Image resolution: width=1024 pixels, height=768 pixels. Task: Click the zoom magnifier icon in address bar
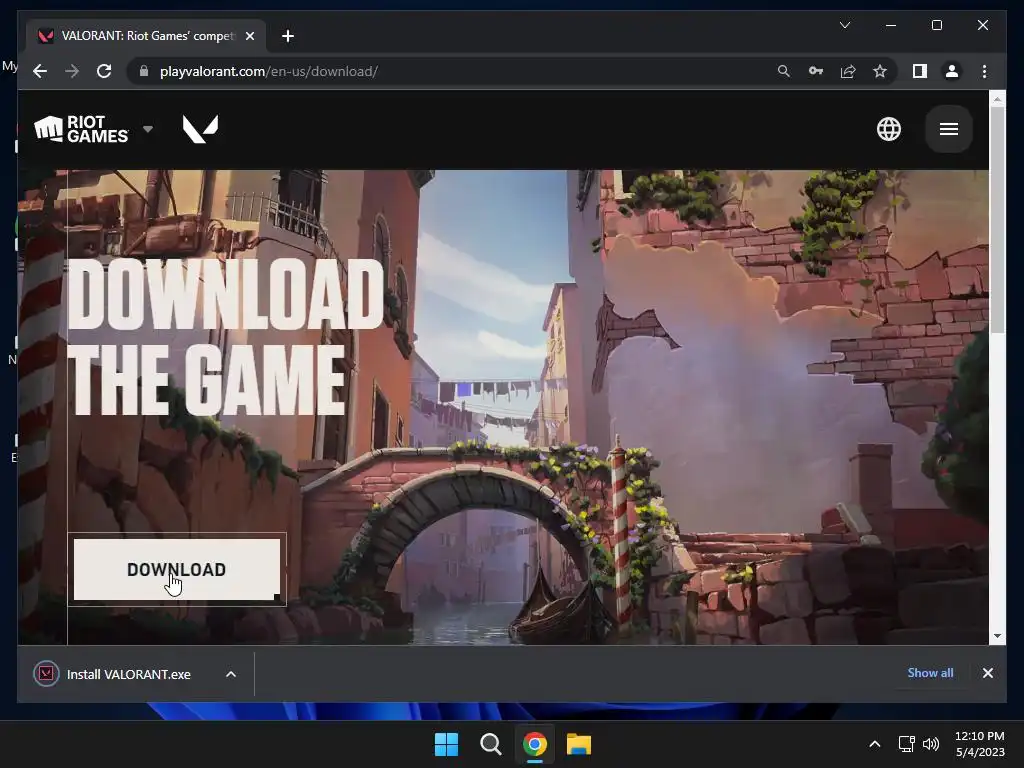pos(784,71)
